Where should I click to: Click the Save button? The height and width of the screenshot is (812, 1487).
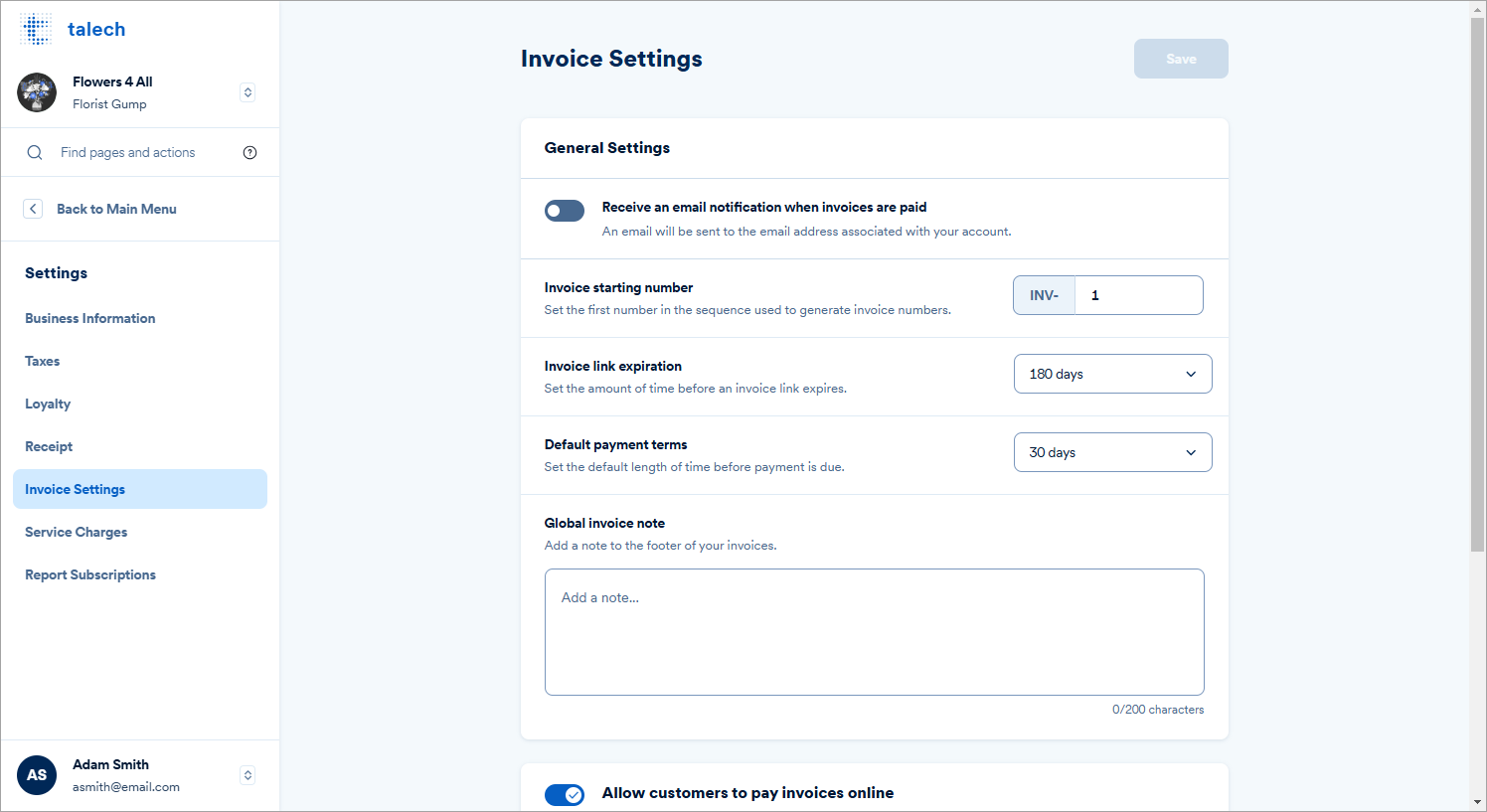tap(1181, 58)
